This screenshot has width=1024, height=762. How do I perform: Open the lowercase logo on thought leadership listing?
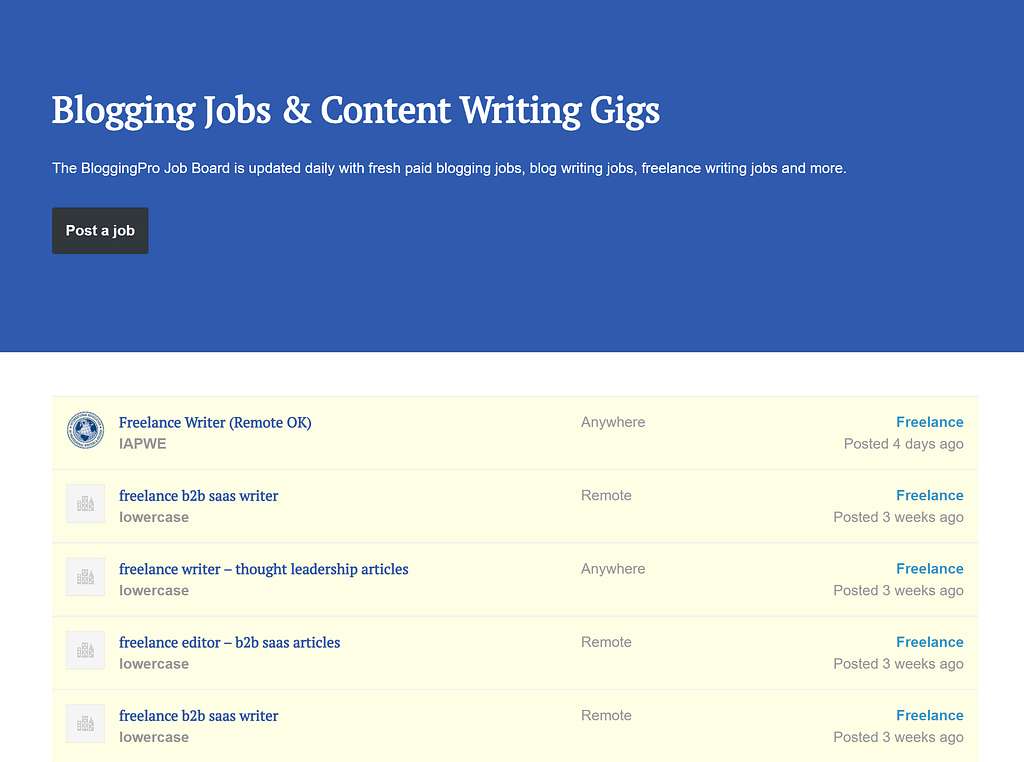85,577
